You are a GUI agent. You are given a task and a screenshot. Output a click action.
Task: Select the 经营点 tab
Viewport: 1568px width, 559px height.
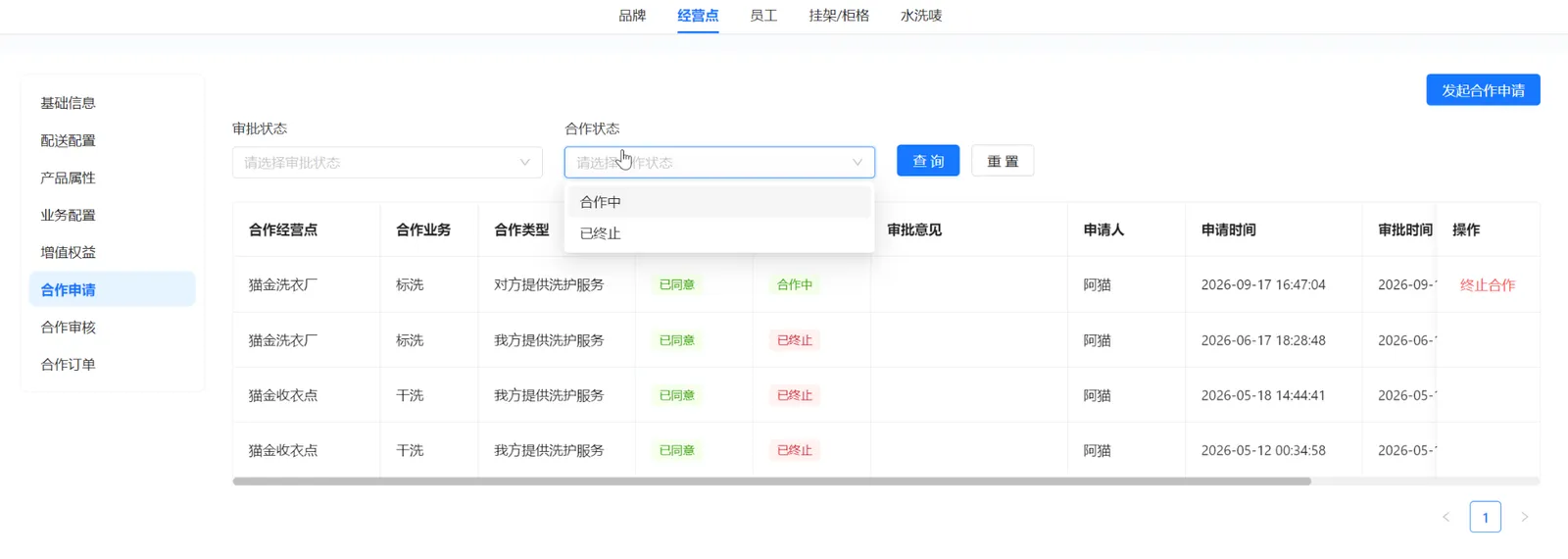[x=698, y=16]
